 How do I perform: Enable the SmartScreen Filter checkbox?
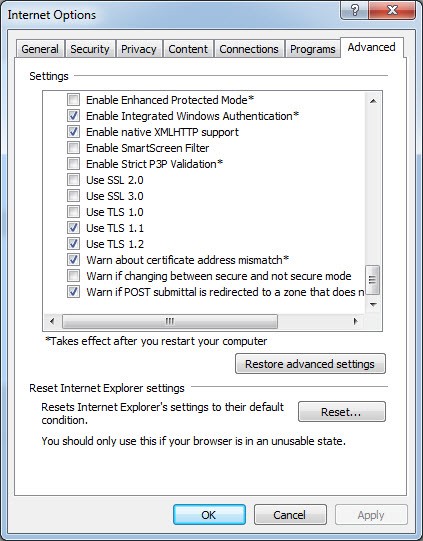[73, 148]
